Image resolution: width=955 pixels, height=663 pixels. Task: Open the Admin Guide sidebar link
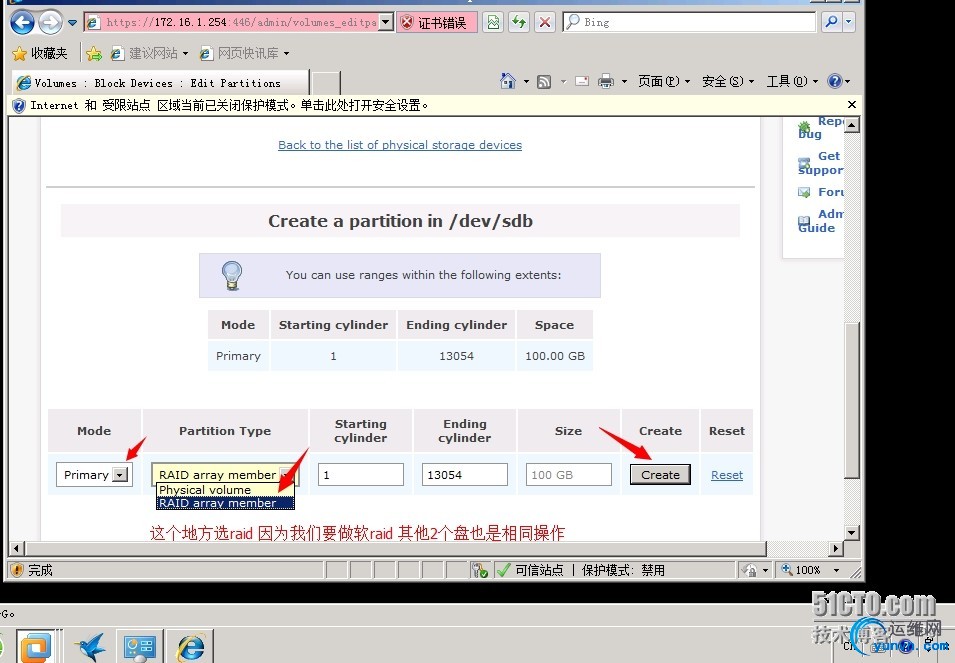tap(820, 220)
